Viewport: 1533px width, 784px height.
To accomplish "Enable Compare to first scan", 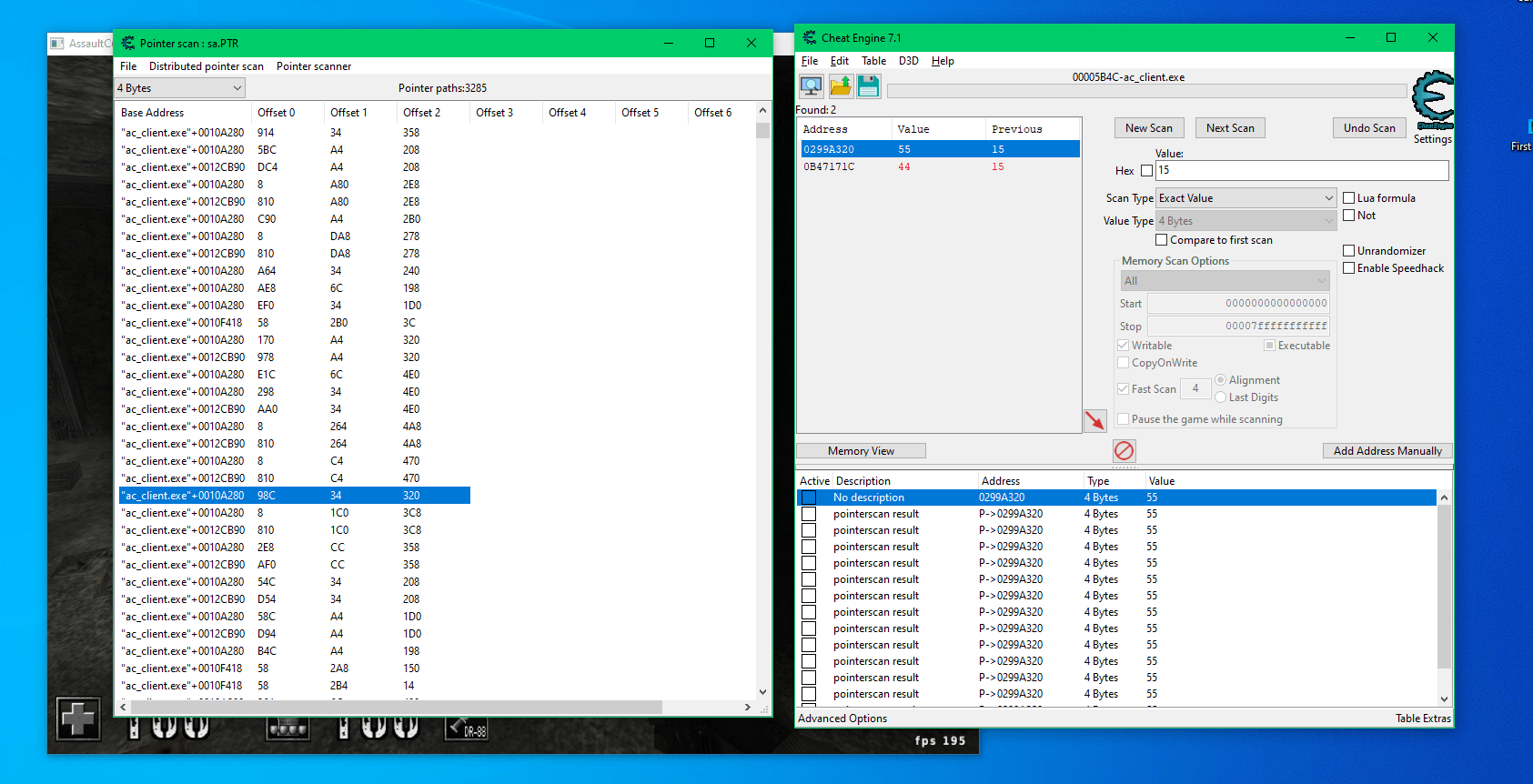I will click(1161, 239).
